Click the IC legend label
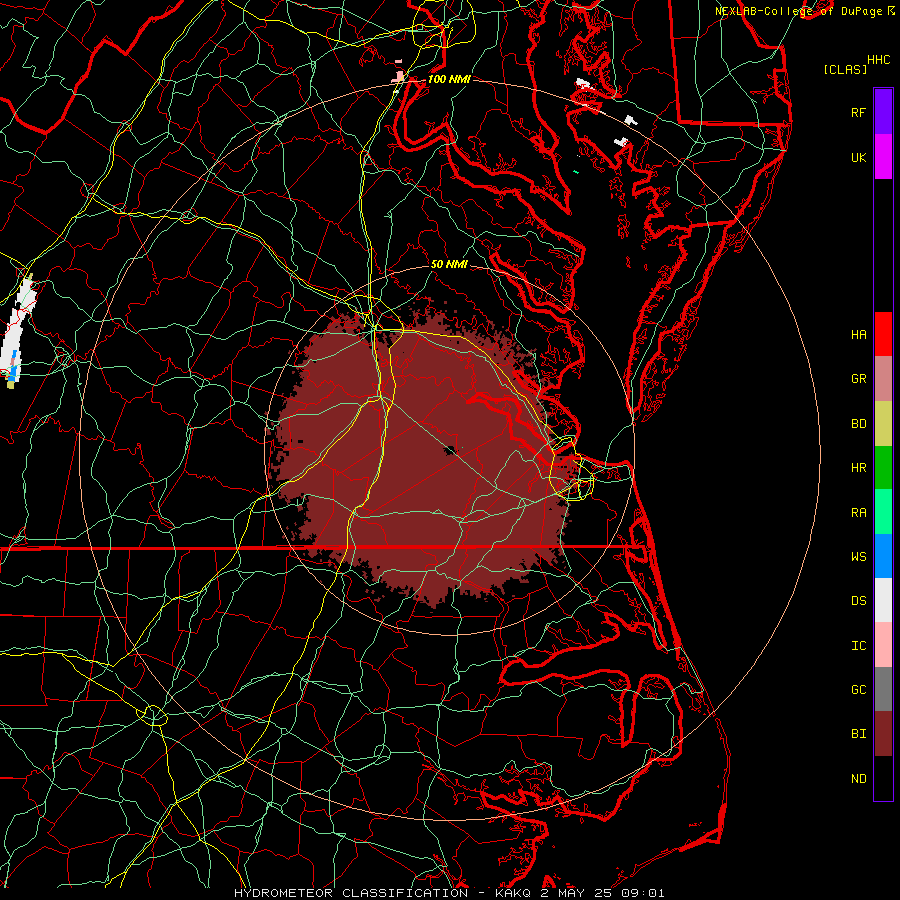Viewport: 900px width, 900px height. point(858,646)
